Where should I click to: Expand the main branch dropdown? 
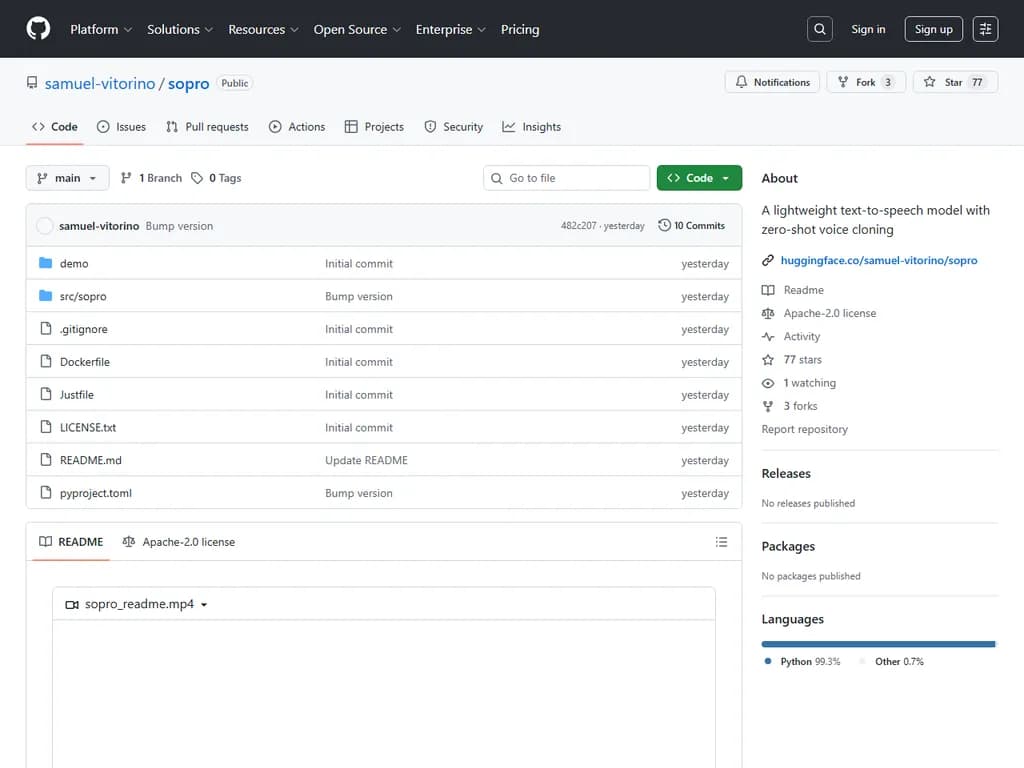[67, 178]
